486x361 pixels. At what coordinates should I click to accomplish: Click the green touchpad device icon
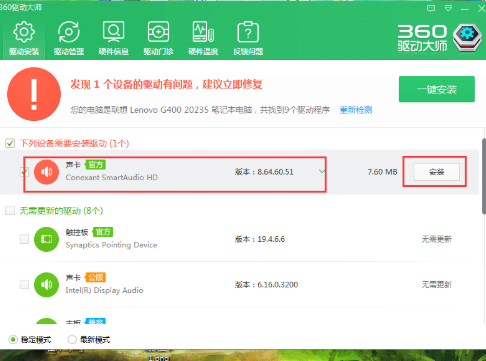[46, 239]
